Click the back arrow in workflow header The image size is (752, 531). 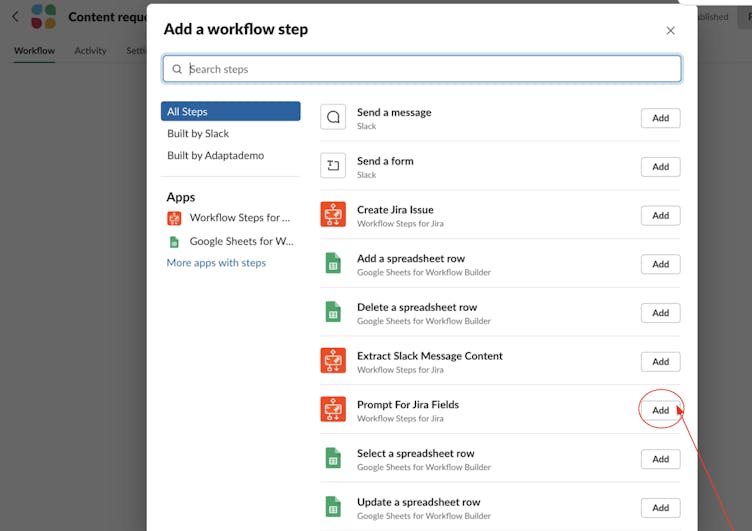point(15,17)
